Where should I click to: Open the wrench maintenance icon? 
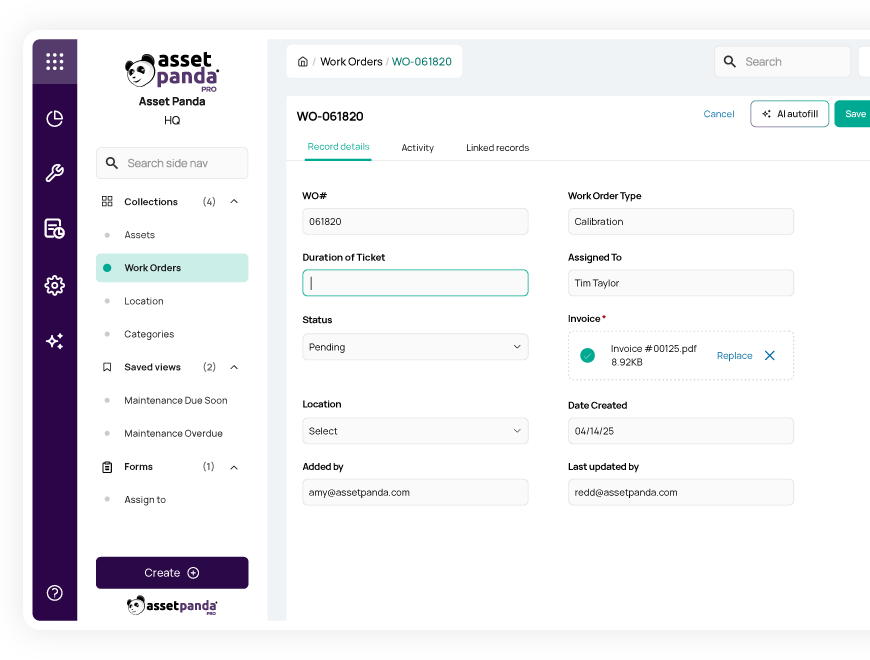(55, 174)
